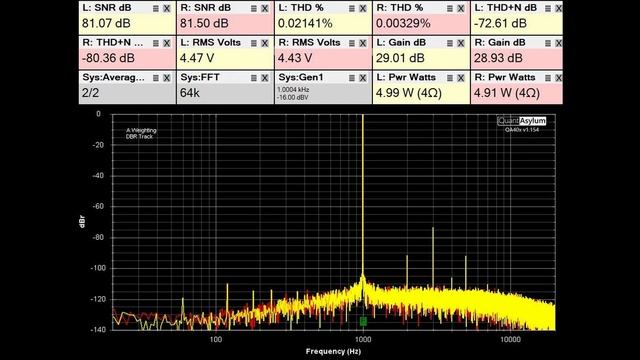Click the DBR Track graph label
The height and width of the screenshot is (360, 640).
pos(139,136)
